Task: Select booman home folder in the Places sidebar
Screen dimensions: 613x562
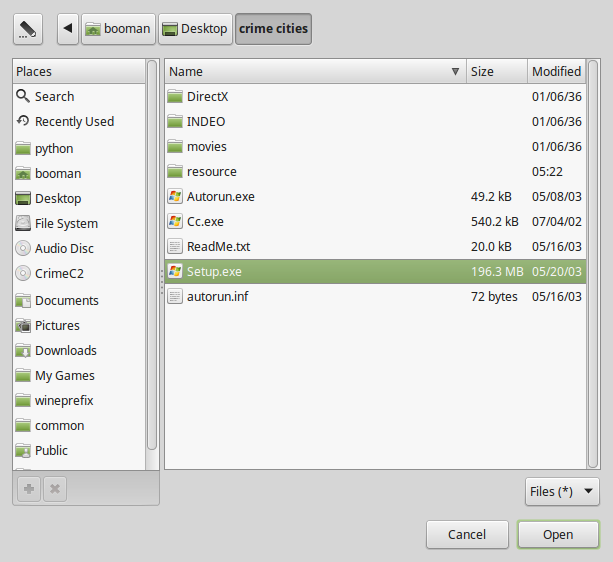Action: (79, 174)
